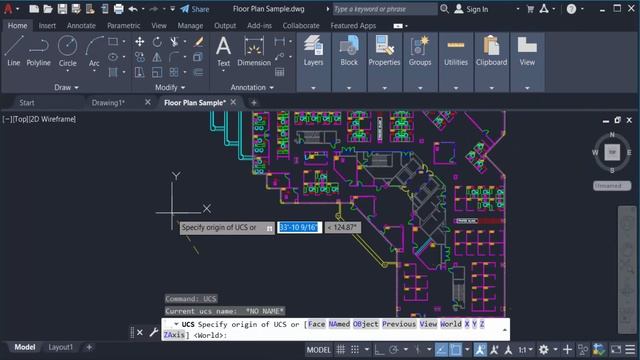Open the annotation scale 1:1 dropdown
The height and width of the screenshot is (360, 640).
(525, 350)
